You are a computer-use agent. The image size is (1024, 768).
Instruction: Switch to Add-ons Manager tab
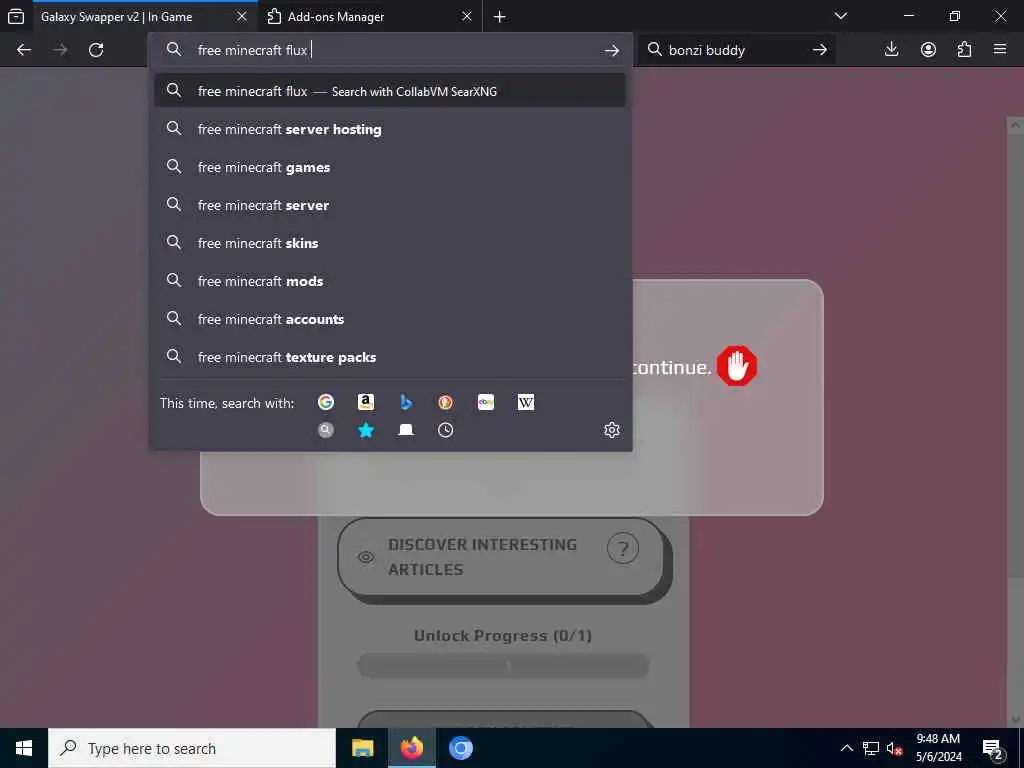click(370, 17)
